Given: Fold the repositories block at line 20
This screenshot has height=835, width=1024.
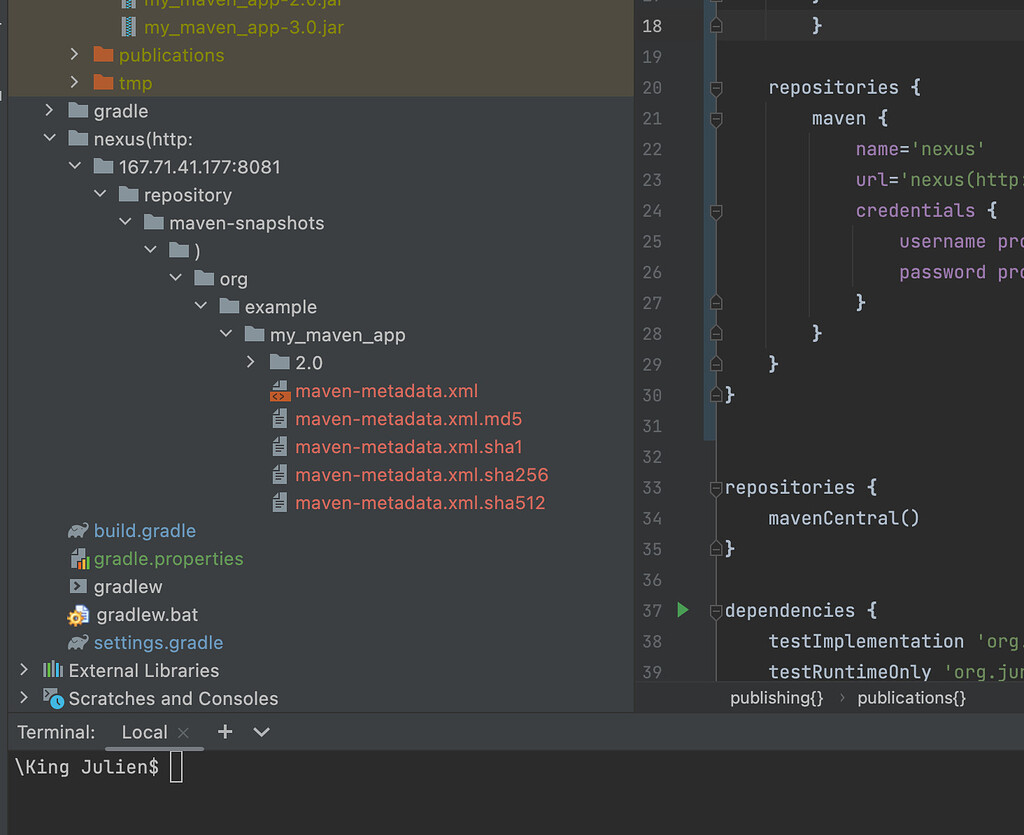Looking at the screenshot, I should pos(716,87).
